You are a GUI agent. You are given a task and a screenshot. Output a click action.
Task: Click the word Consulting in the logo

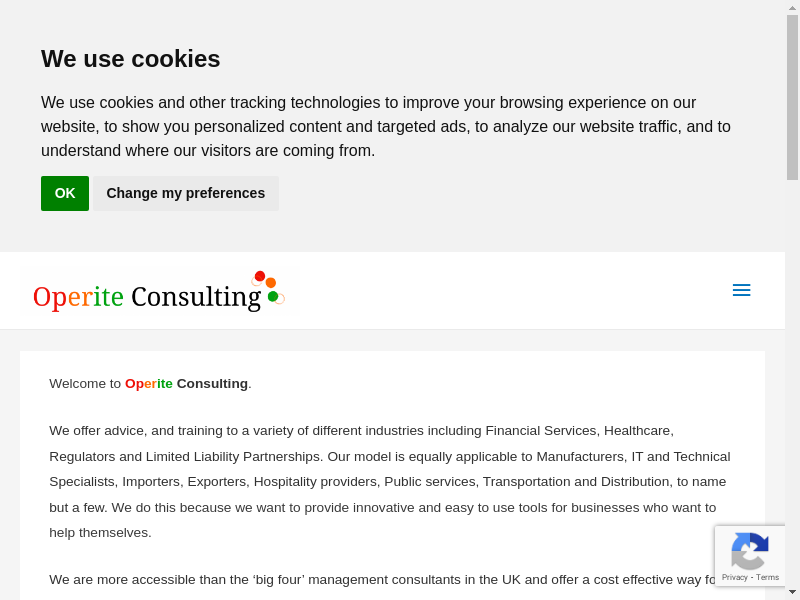[x=196, y=297]
